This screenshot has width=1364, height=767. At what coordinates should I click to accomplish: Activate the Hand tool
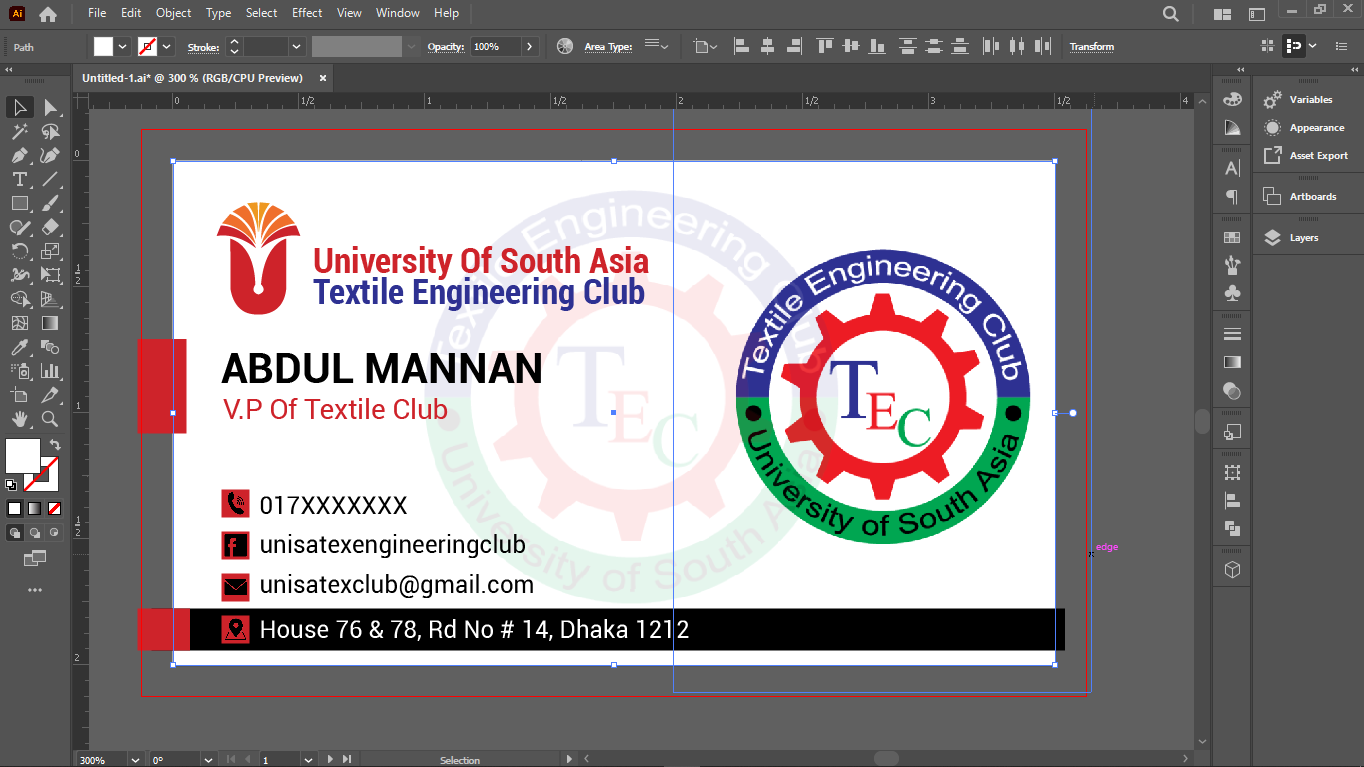(x=19, y=419)
